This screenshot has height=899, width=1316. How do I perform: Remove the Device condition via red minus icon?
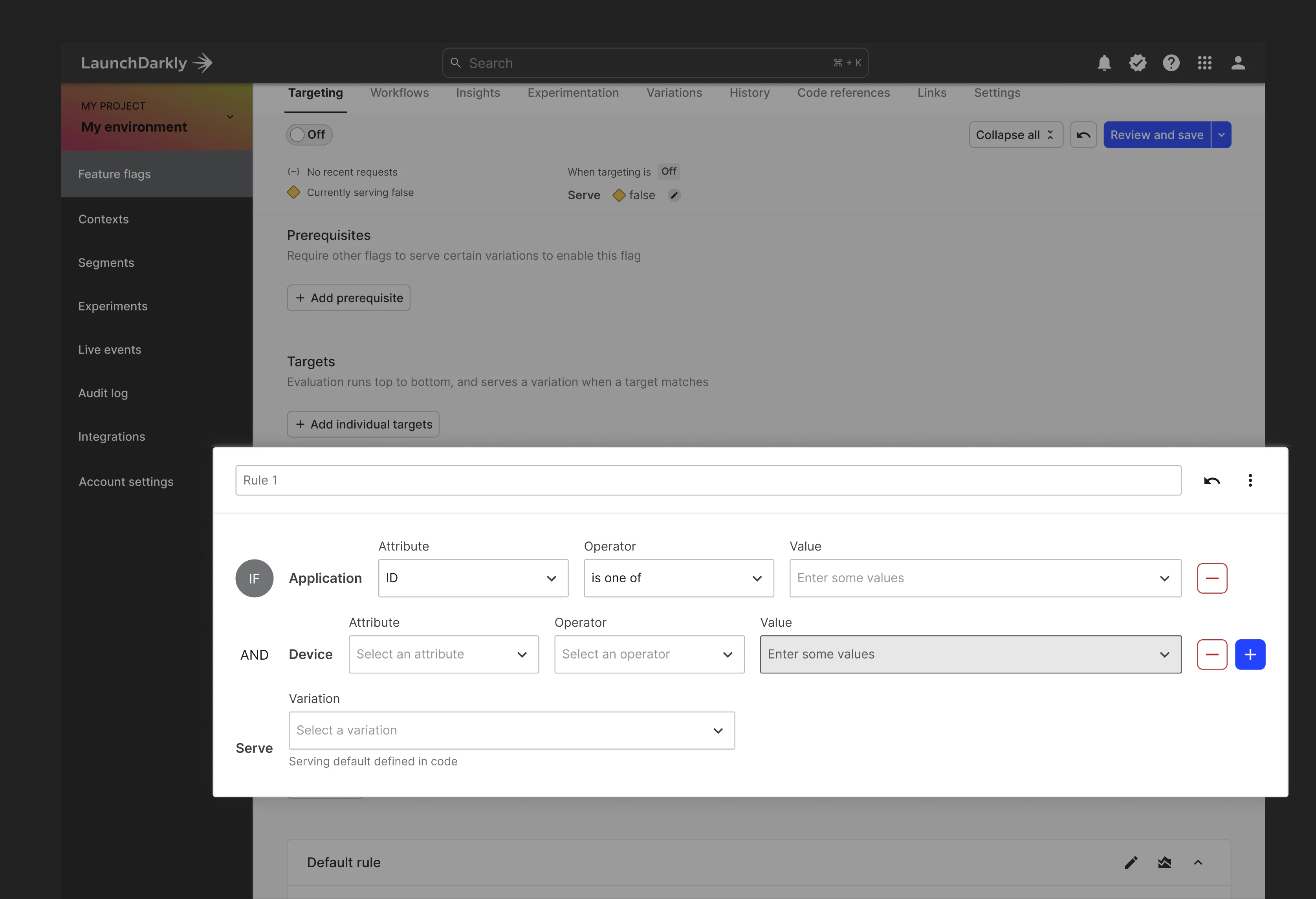(1212, 654)
